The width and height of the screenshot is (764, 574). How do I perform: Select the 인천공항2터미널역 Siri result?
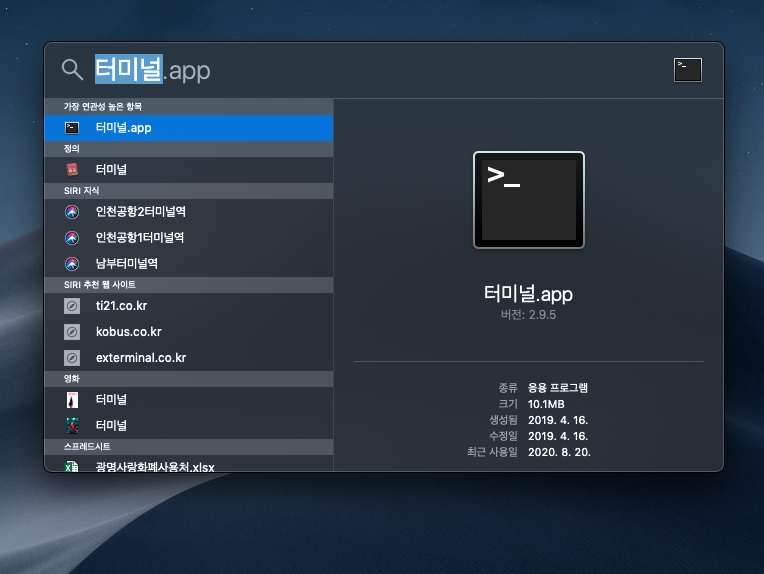pyautogui.click(x=189, y=211)
